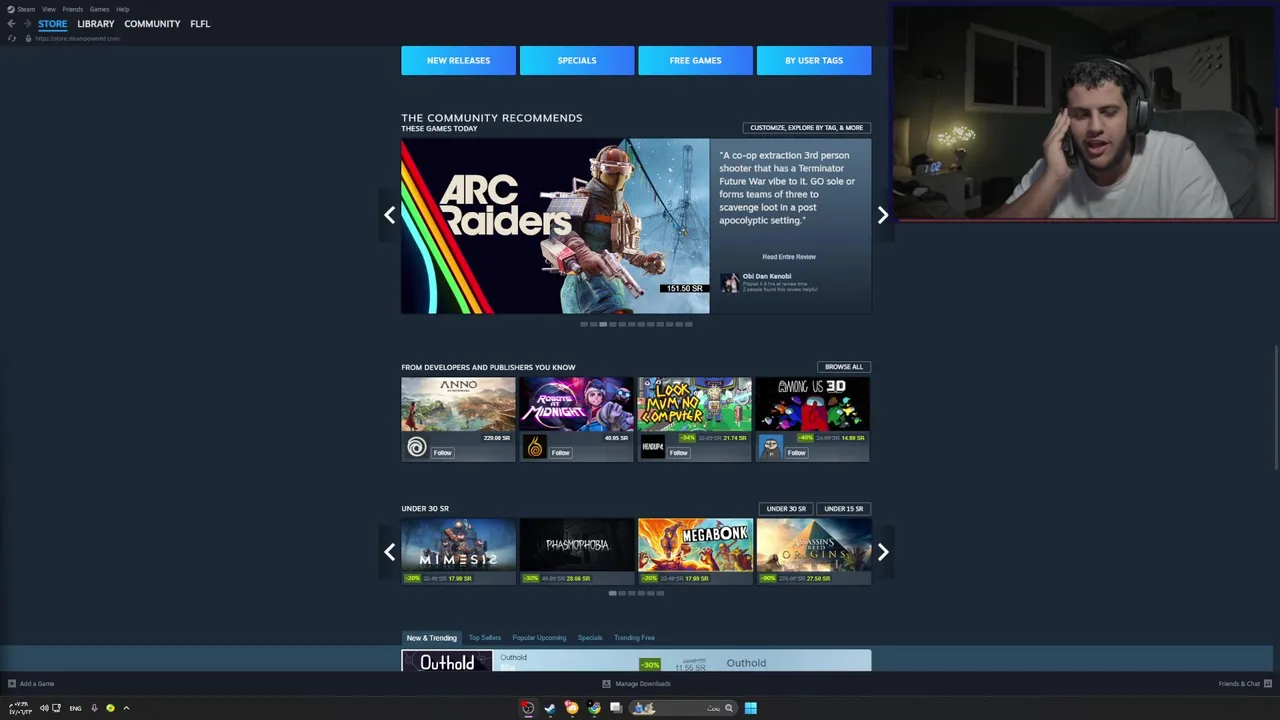This screenshot has width=1280, height=720.
Task: Open the Steam icon in the taskbar
Action: click(550, 708)
